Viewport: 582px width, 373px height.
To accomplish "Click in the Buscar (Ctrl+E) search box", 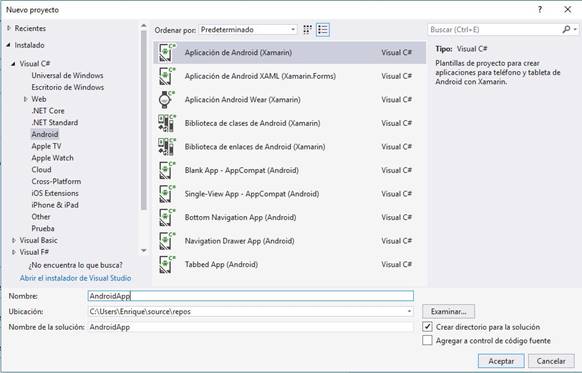I will tap(494, 29).
